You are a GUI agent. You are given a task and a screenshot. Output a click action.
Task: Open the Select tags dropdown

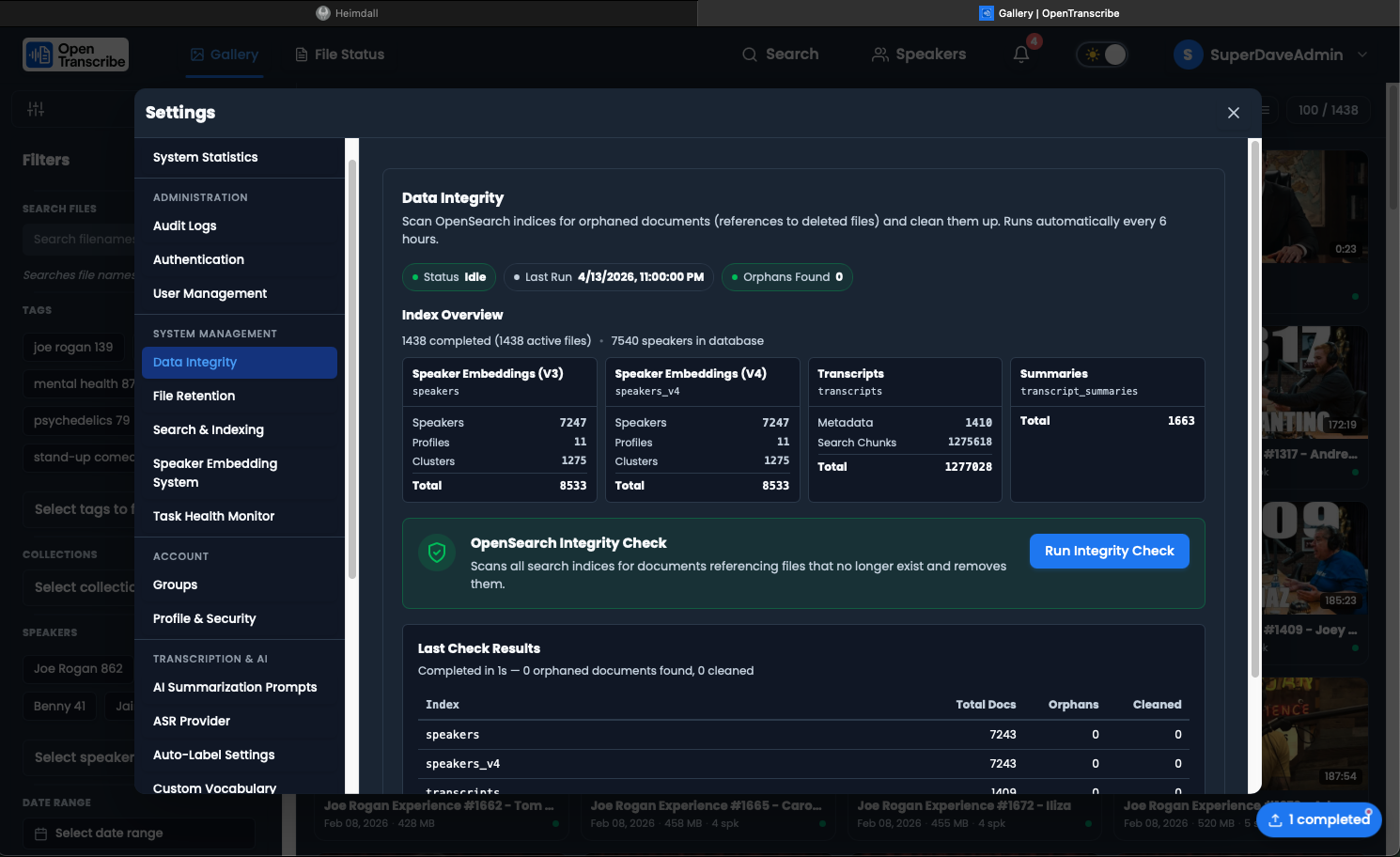pyautogui.click(x=80, y=509)
